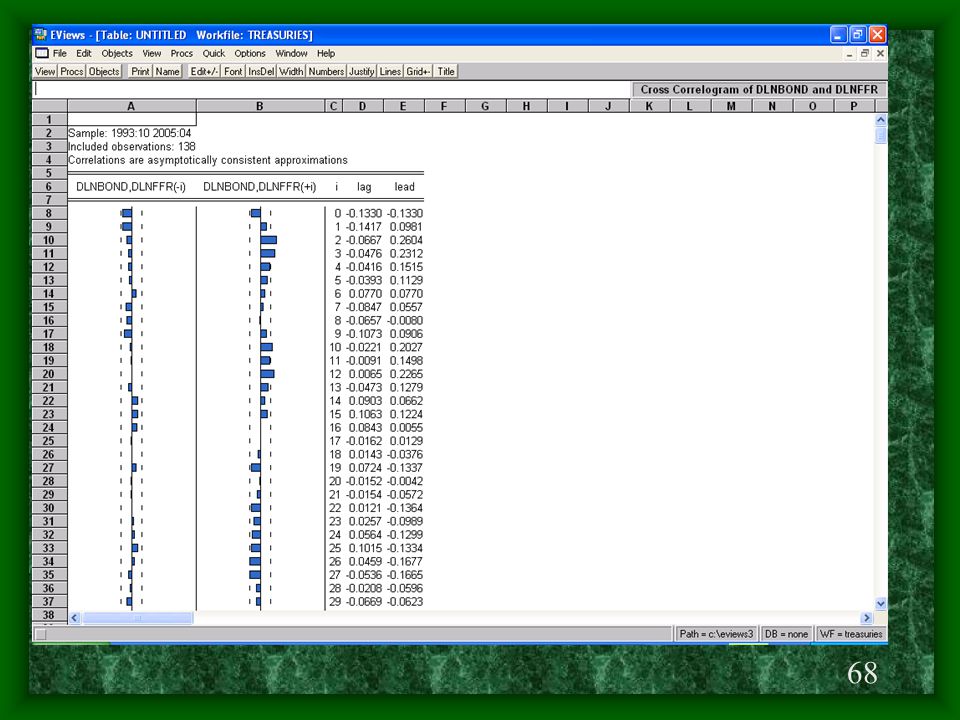Open the View menu in menu bar
The width and height of the screenshot is (960, 720).
pos(152,53)
